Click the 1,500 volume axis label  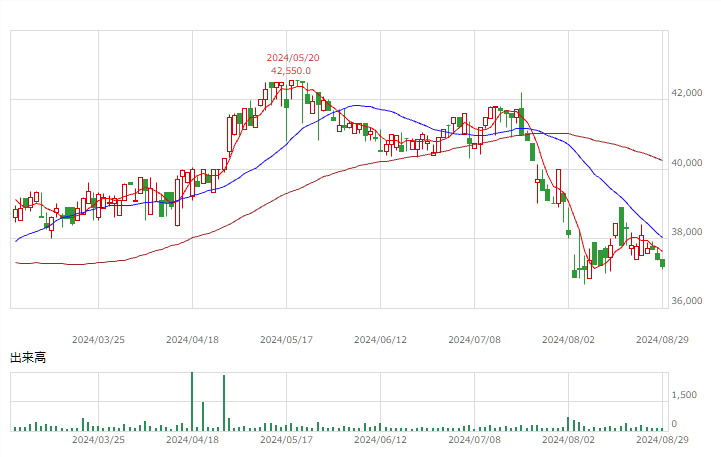tap(684, 395)
